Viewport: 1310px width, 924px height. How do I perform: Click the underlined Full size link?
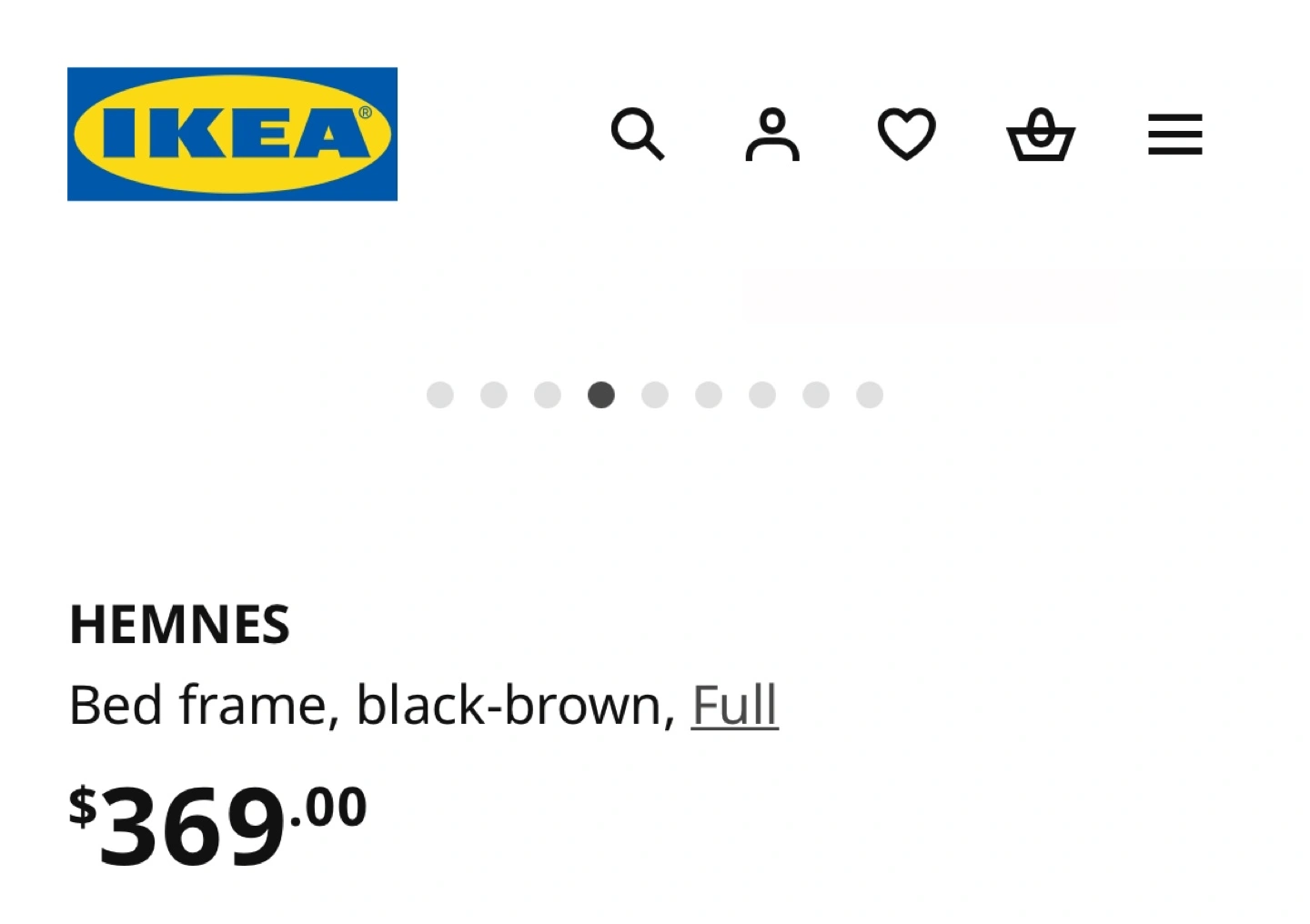coord(734,706)
